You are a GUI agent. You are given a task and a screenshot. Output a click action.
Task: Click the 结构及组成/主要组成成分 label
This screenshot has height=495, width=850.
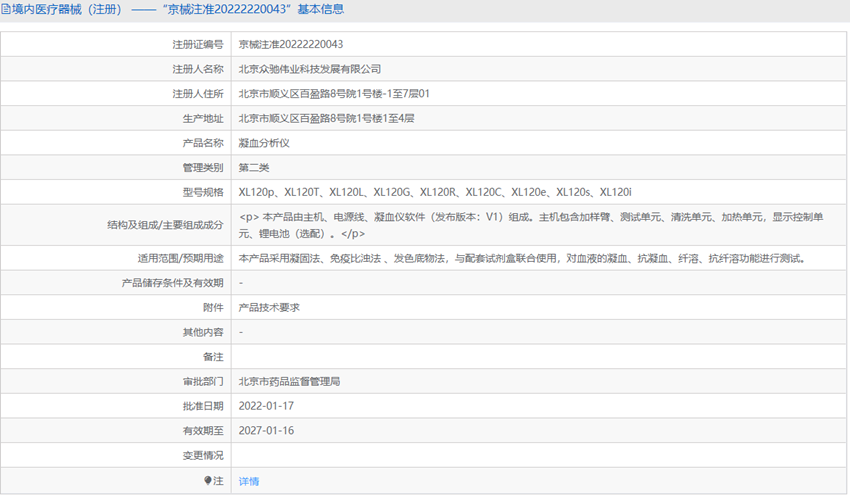(165, 225)
